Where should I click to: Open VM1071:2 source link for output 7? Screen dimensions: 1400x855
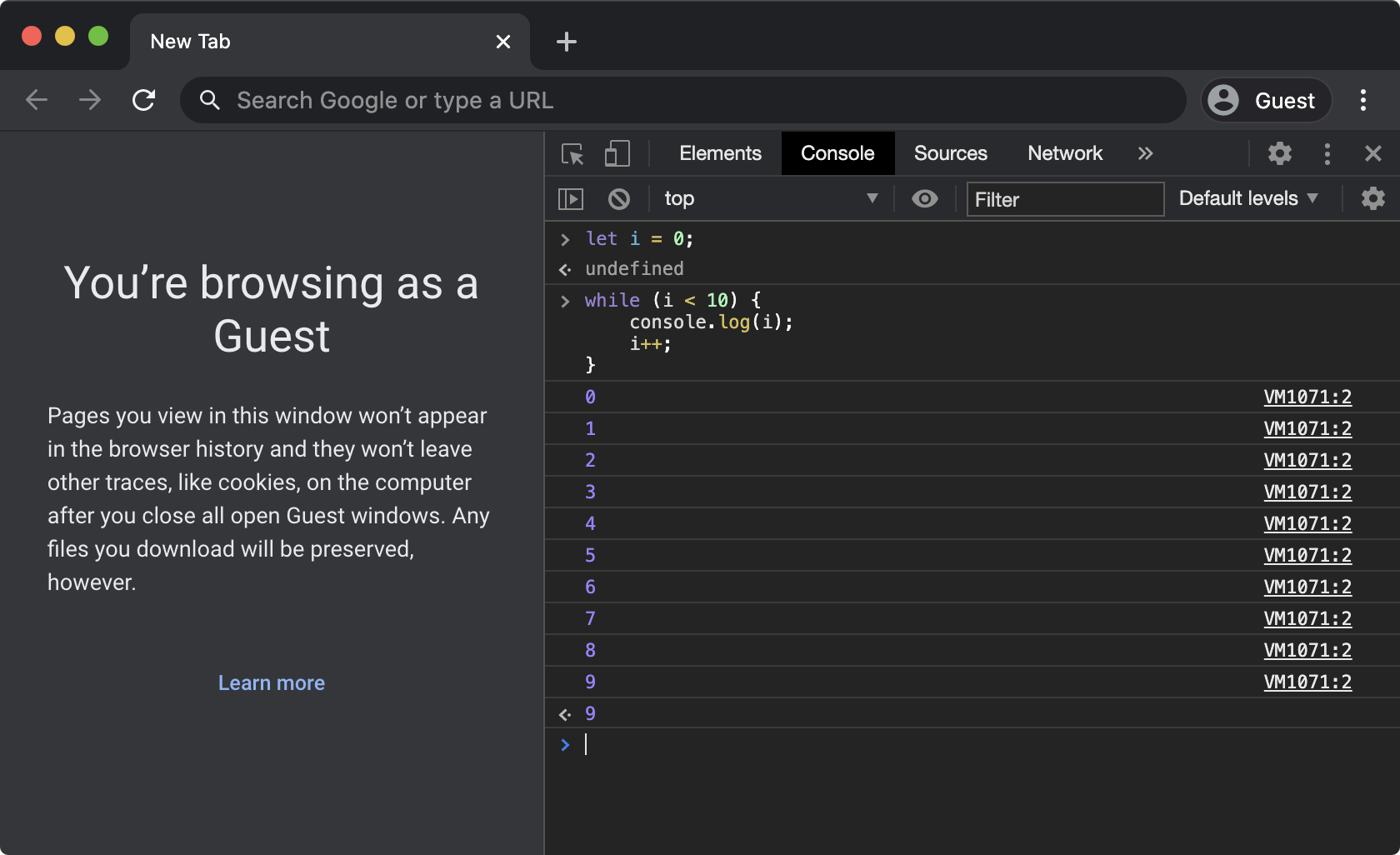coord(1307,619)
